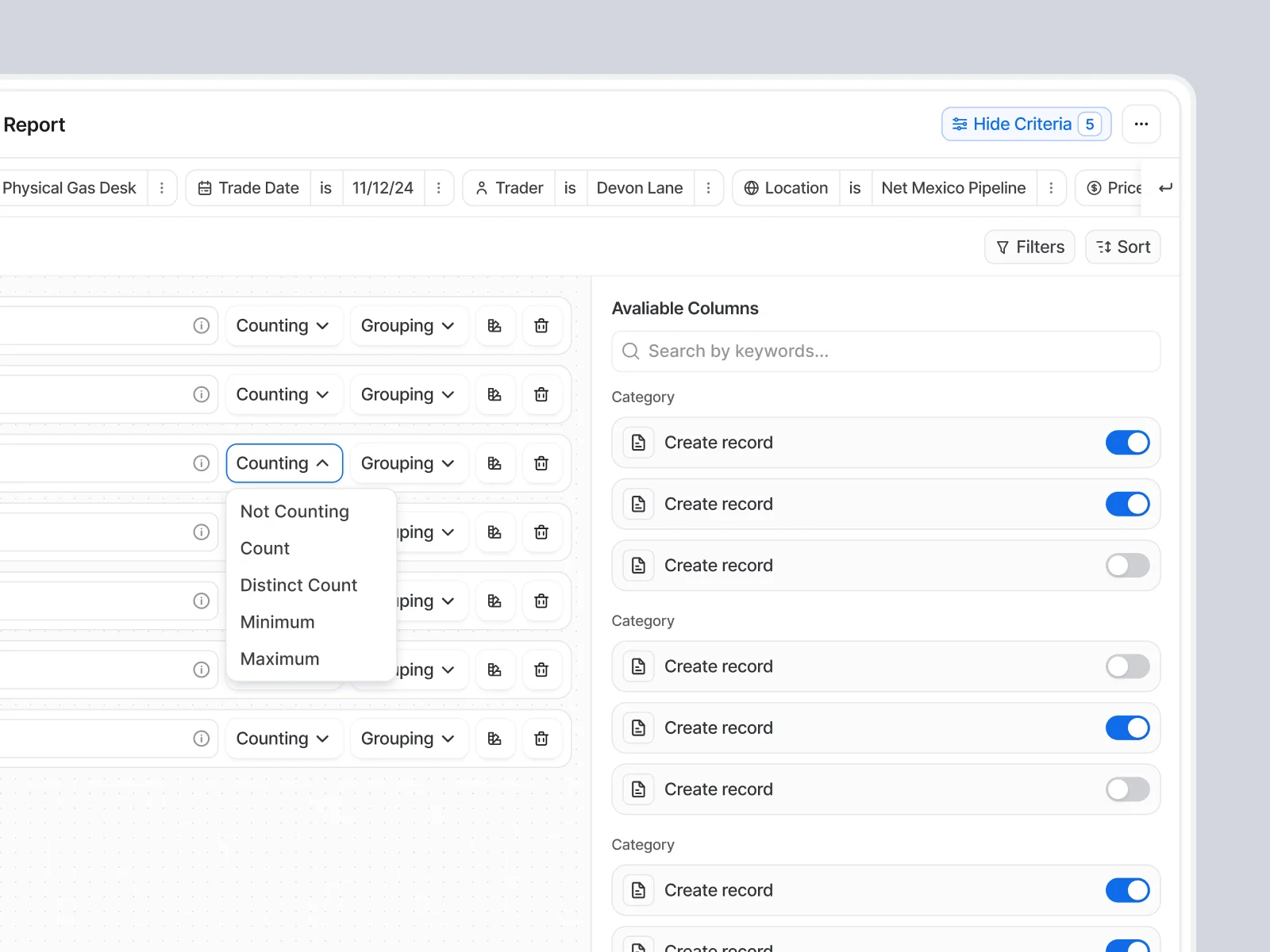Delete the second column row with its trash icon
The width and height of the screenshot is (1270, 952).
541,394
